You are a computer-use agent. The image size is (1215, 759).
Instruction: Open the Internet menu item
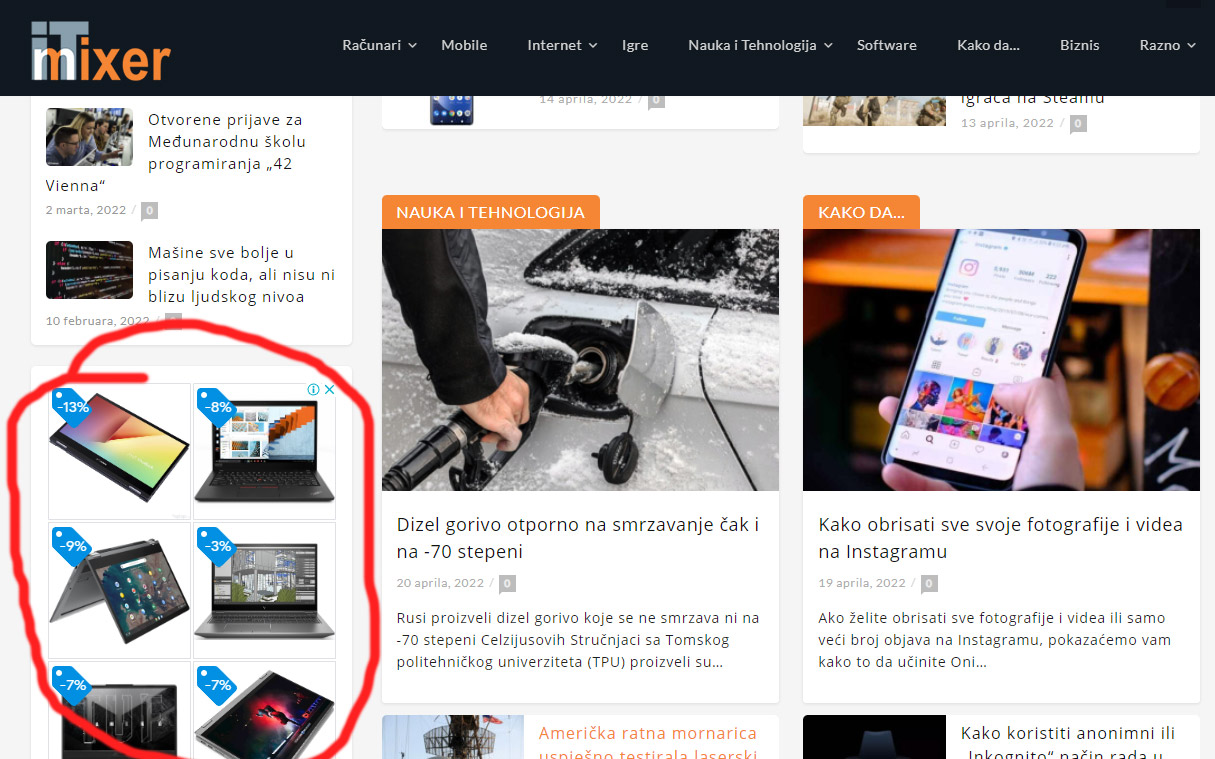(x=555, y=45)
